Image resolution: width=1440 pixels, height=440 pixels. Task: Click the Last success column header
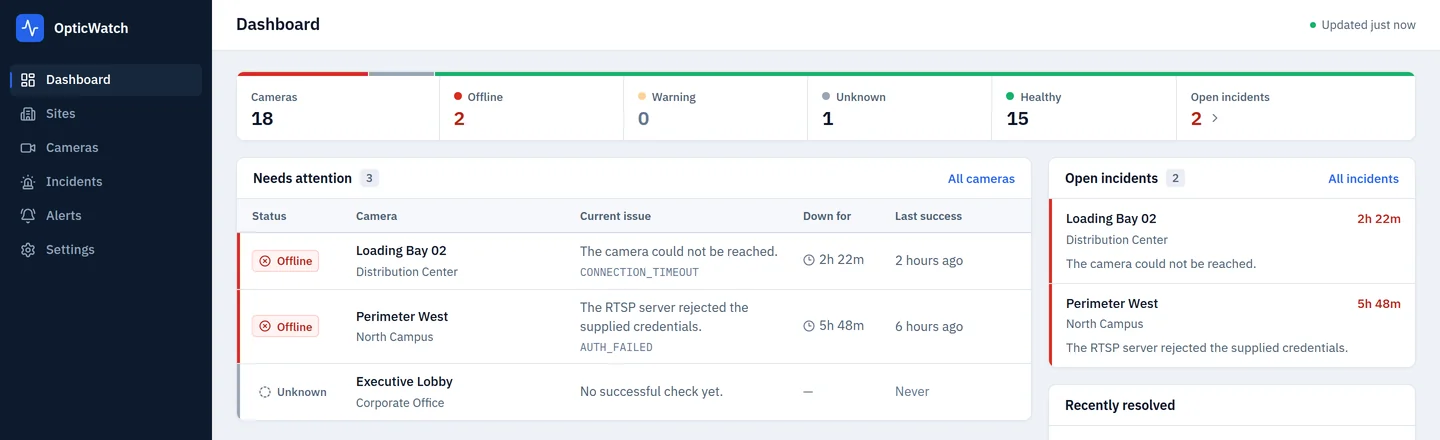928,216
